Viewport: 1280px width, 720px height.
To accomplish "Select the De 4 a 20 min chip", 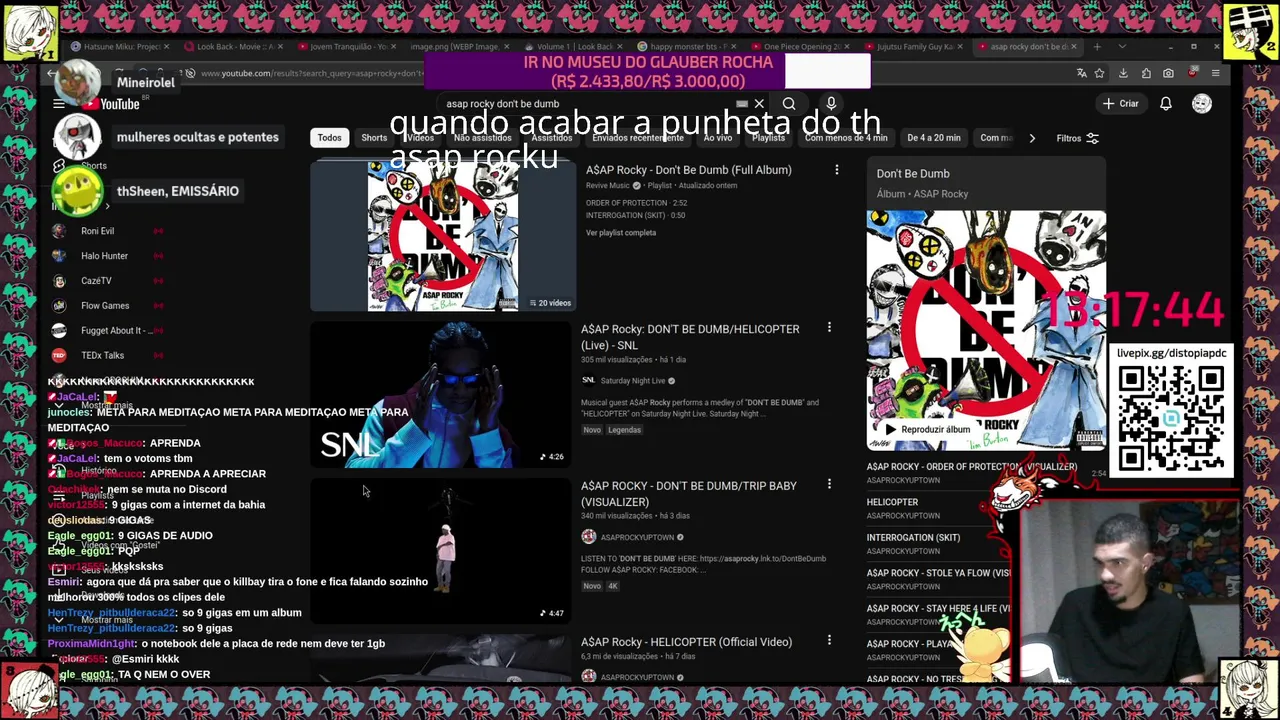I will tap(933, 138).
